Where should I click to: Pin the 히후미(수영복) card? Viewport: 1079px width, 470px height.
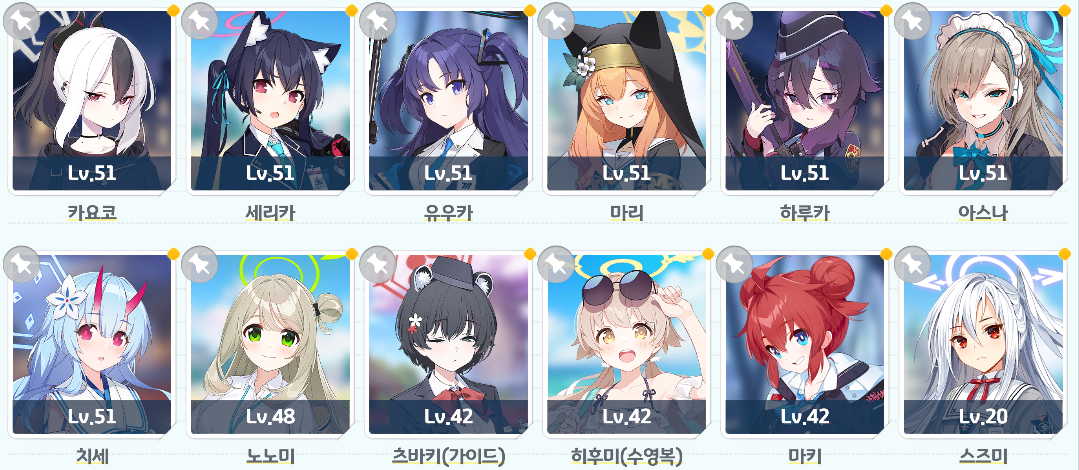coord(556,264)
